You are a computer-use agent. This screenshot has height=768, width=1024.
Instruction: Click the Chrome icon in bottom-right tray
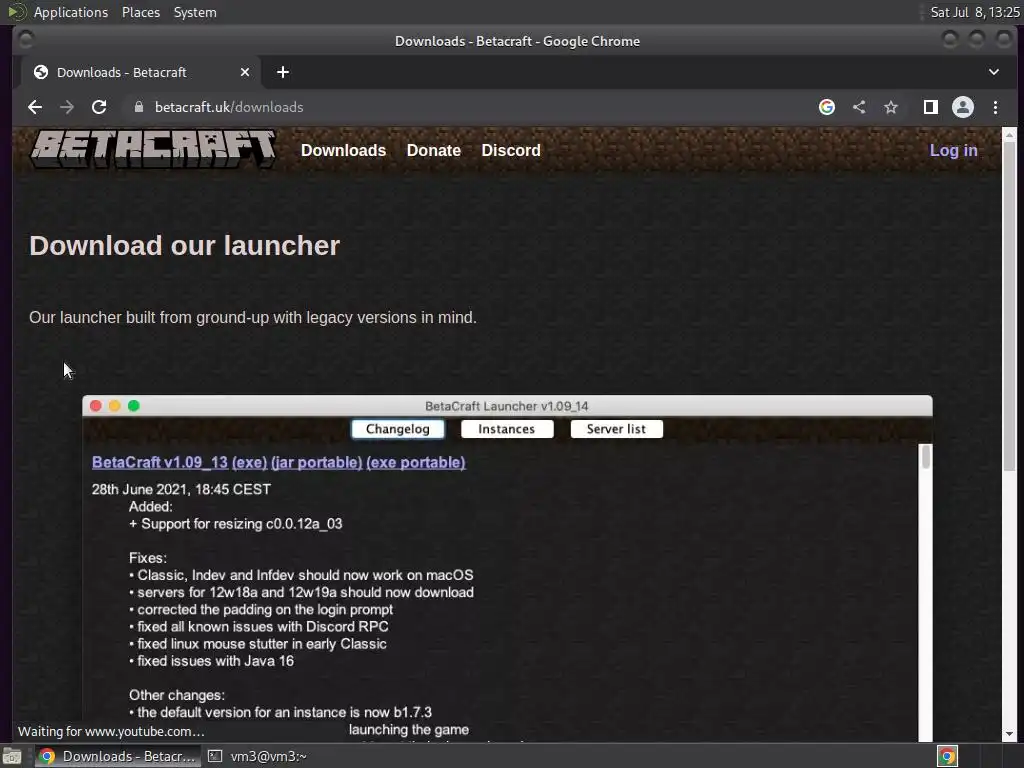pos(947,756)
